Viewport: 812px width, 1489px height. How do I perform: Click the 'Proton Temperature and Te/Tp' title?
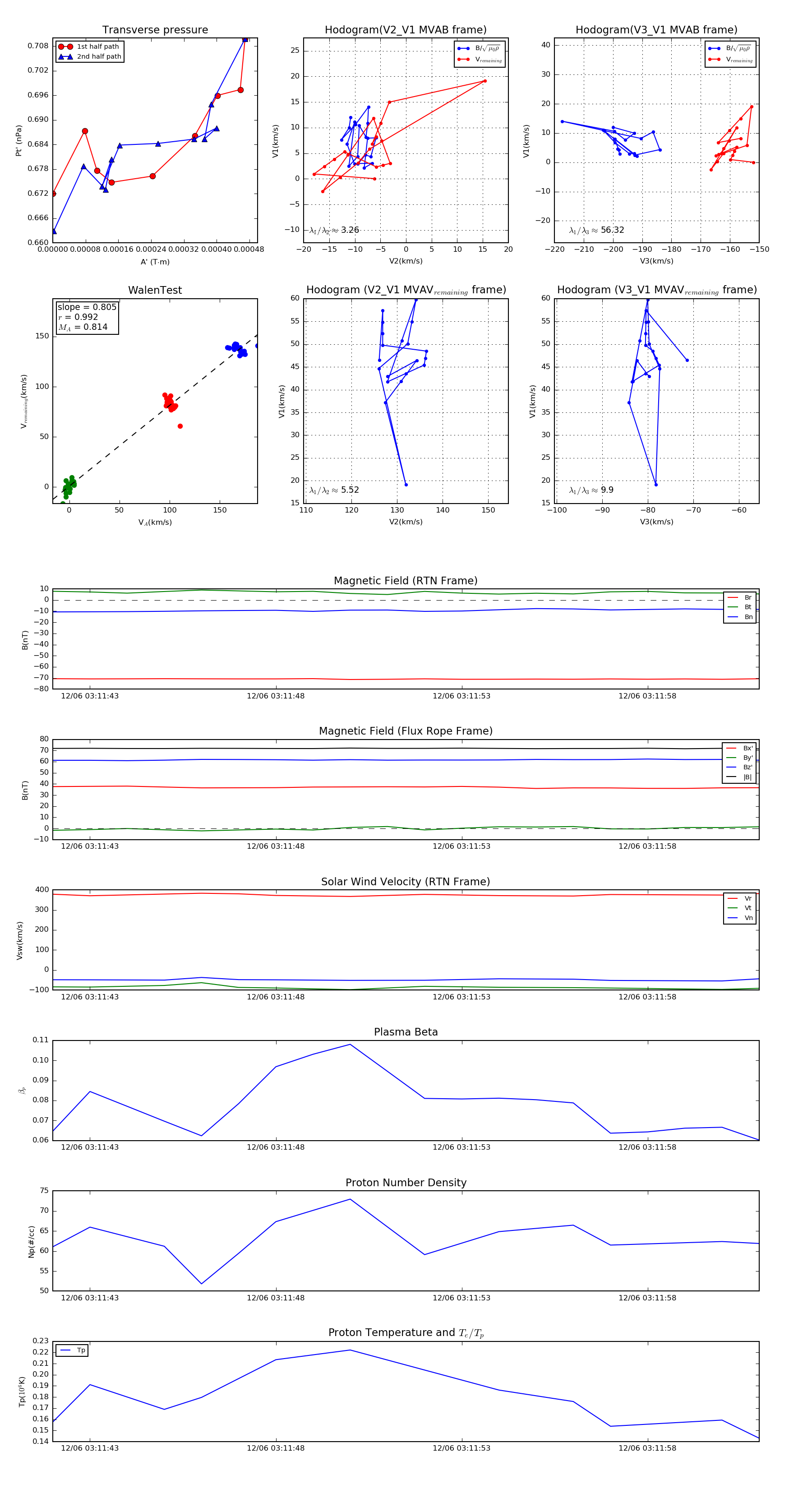coord(406,1333)
